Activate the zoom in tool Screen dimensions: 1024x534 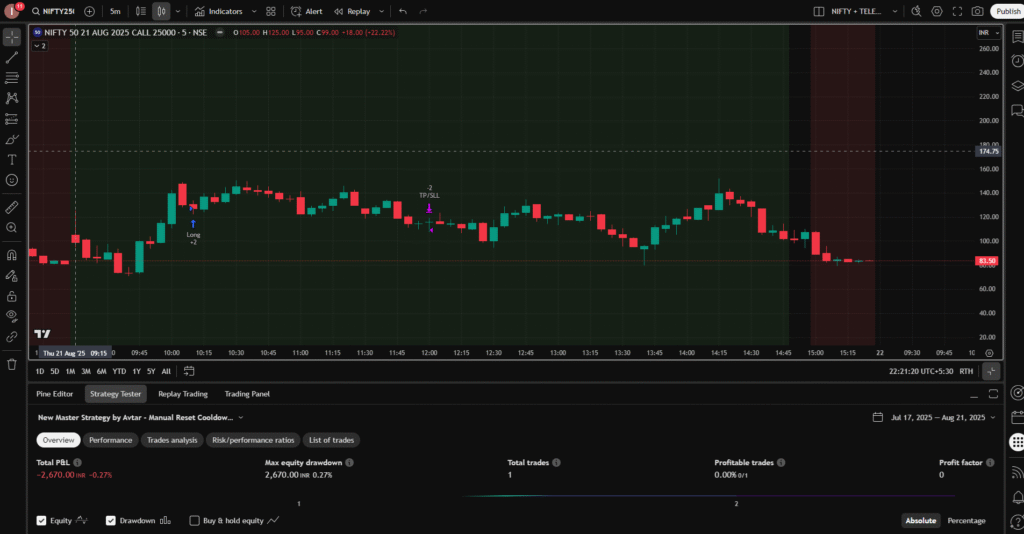[12, 228]
